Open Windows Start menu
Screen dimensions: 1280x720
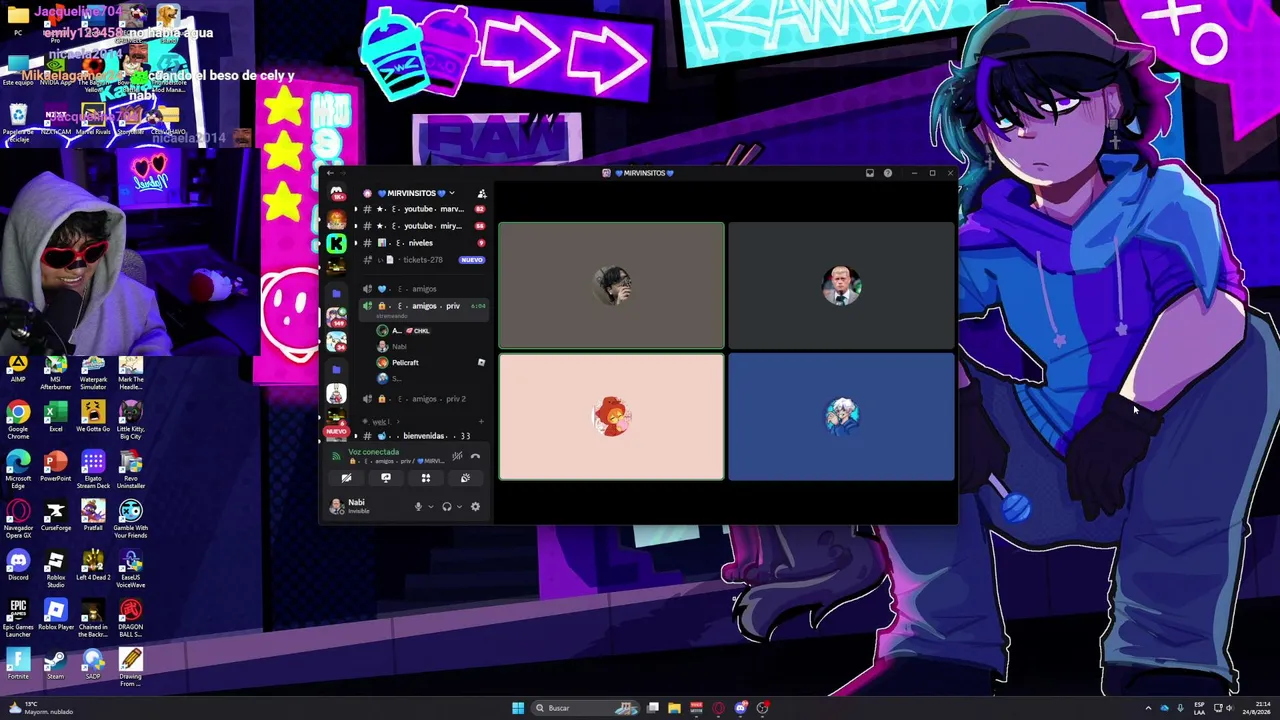click(518, 708)
